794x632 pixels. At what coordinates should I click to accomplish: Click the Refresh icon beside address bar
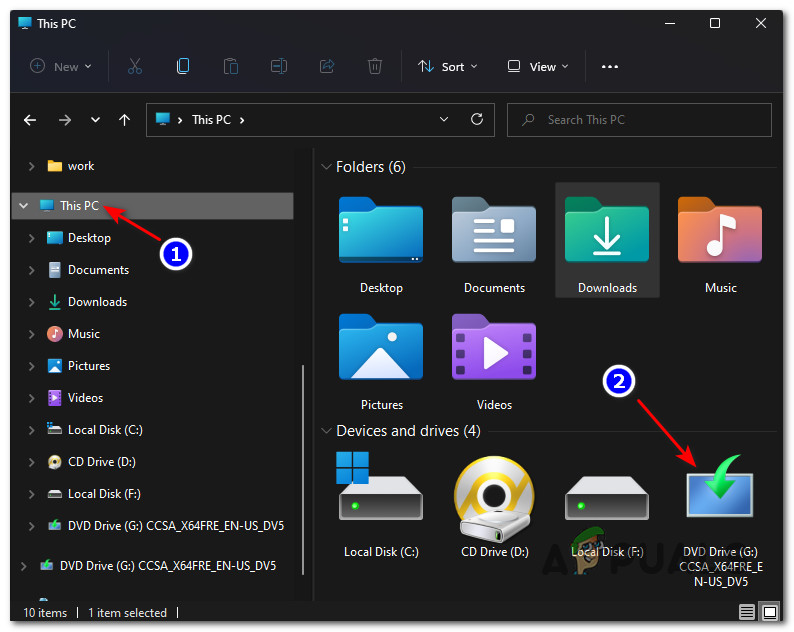pos(477,120)
